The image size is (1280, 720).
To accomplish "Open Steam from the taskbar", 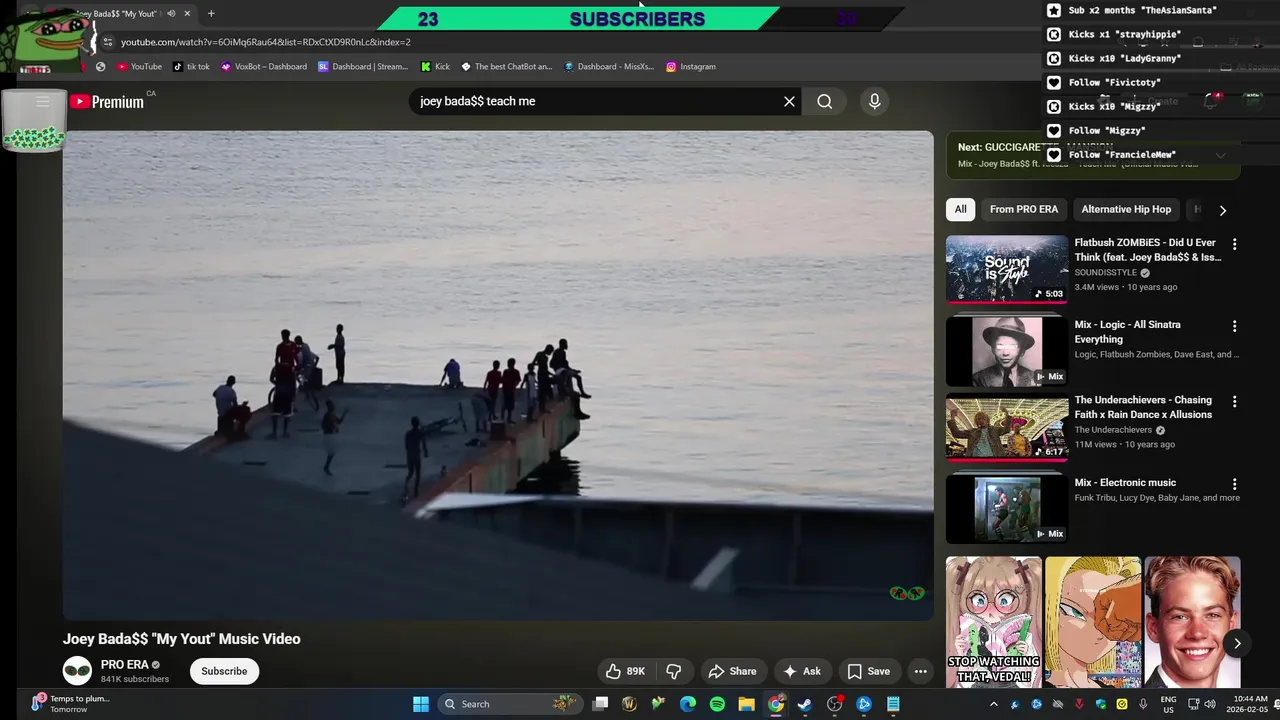I will coord(805,704).
